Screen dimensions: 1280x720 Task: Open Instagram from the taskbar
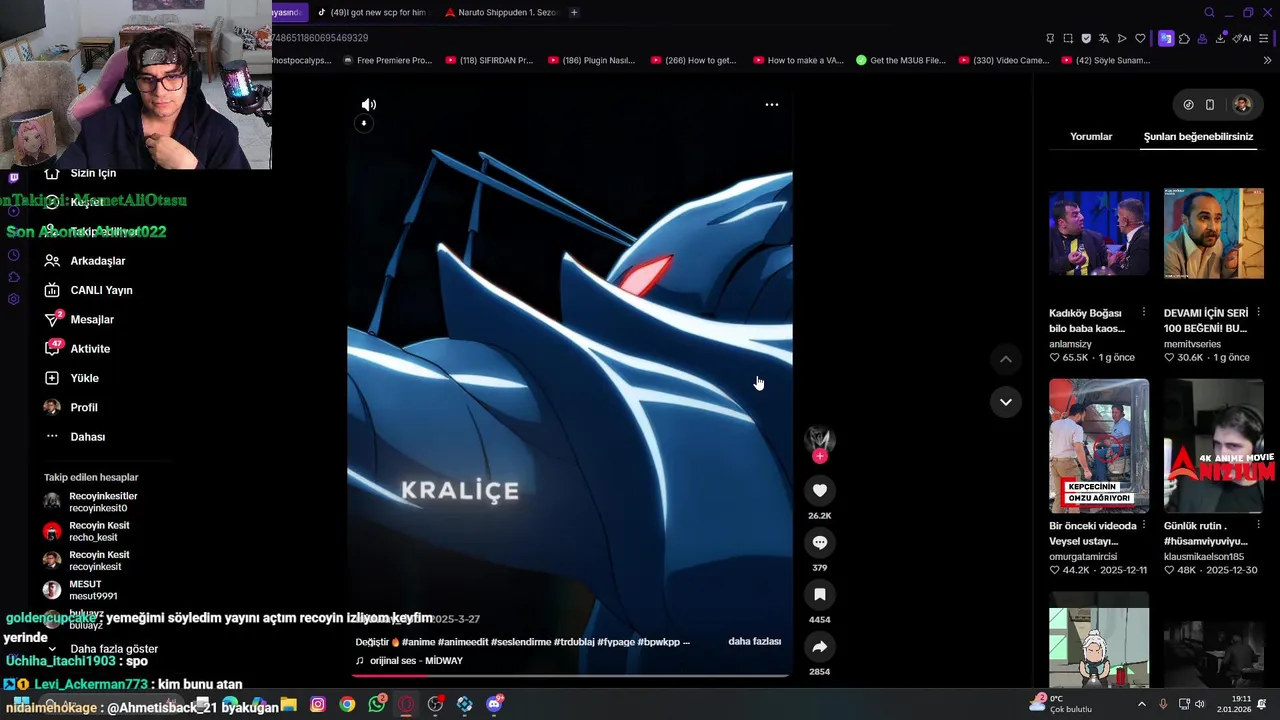[x=318, y=704]
